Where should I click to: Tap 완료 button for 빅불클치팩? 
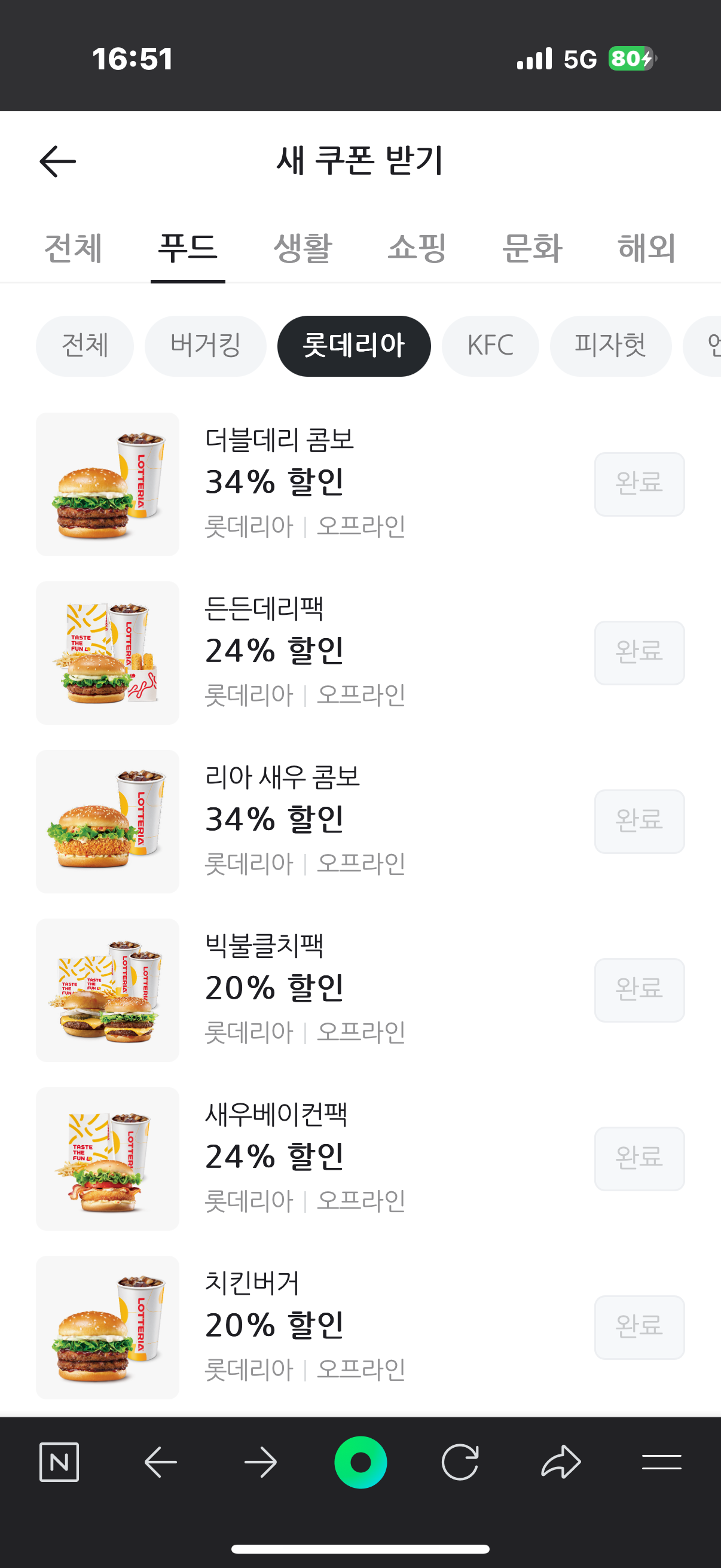click(639, 990)
